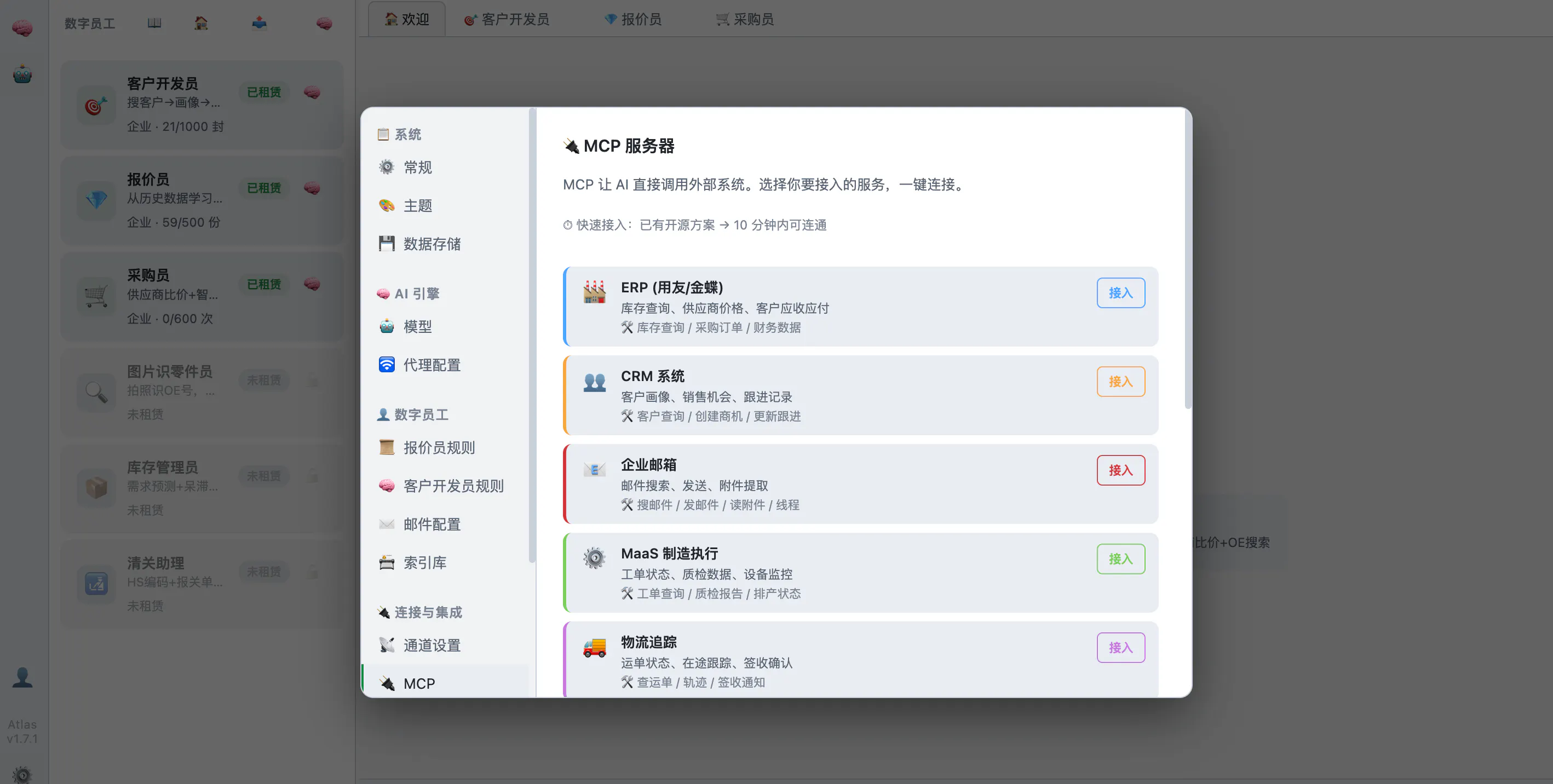Open 数据存储 settings section
1553x784 pixels.
click(445, 244)
